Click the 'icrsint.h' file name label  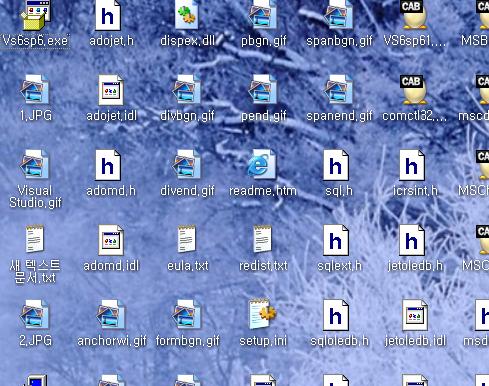coord(415,191)
